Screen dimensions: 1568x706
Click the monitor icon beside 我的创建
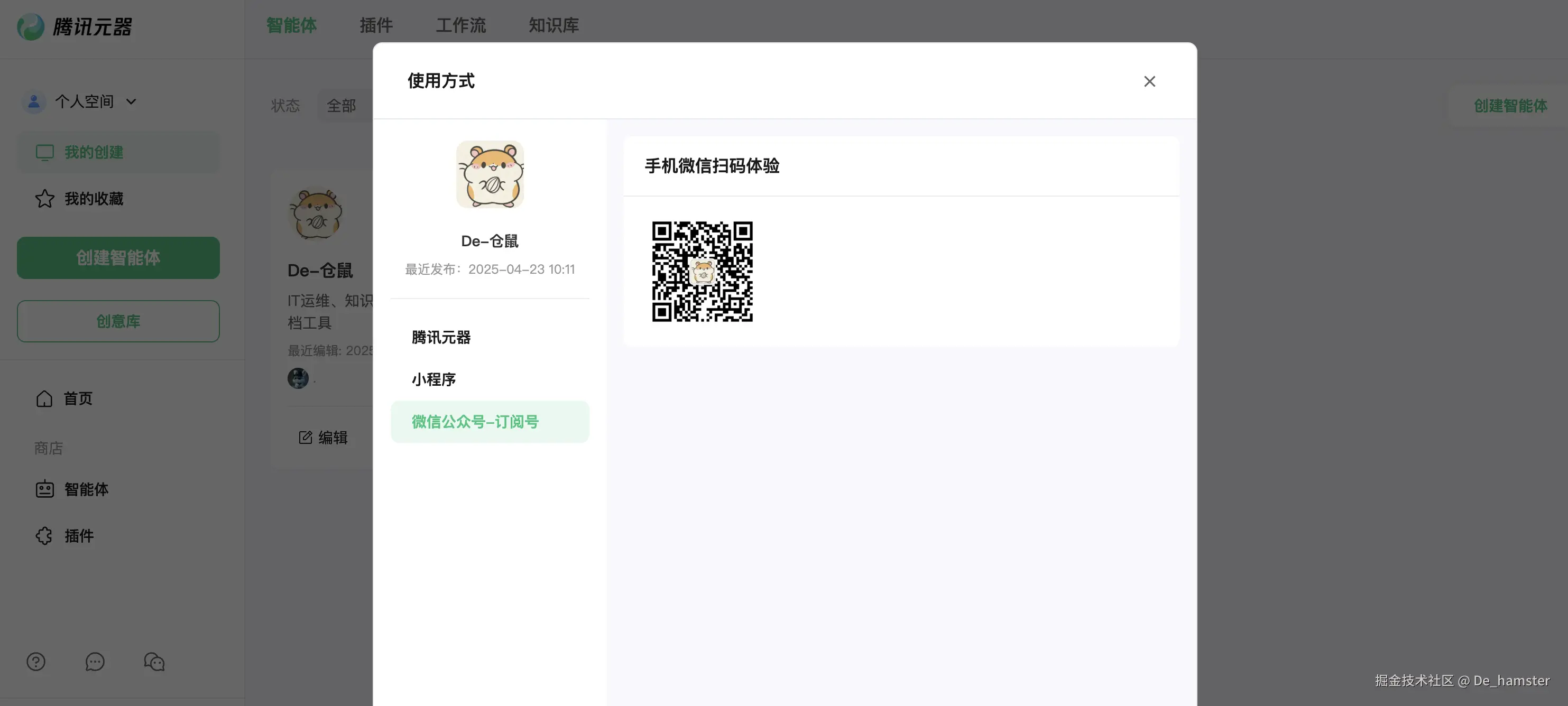45,152
